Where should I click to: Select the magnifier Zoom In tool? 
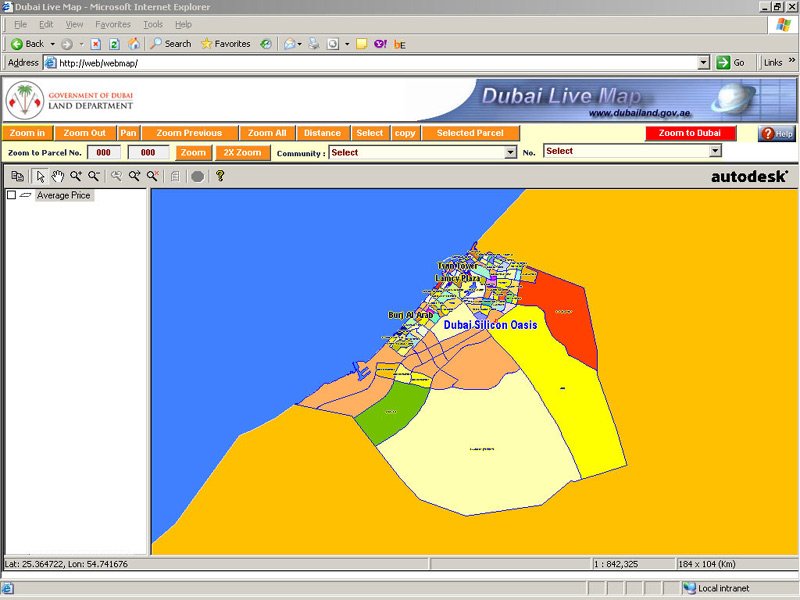coord(76,177)
